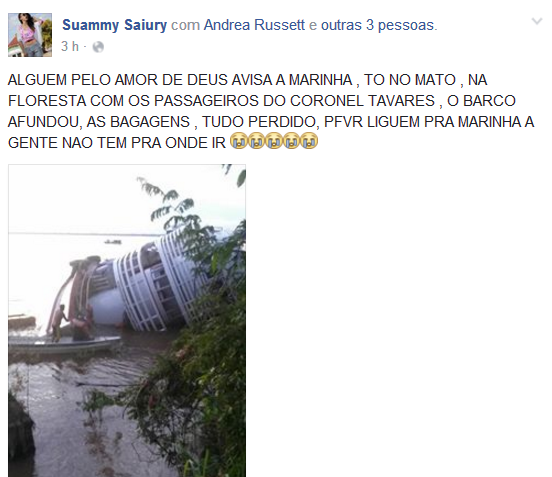This screenshot has height=477, width=552.
Task: Click the 'GENTE NAO TEM PRA ONDE IR' line
Action: coord(117,143)
